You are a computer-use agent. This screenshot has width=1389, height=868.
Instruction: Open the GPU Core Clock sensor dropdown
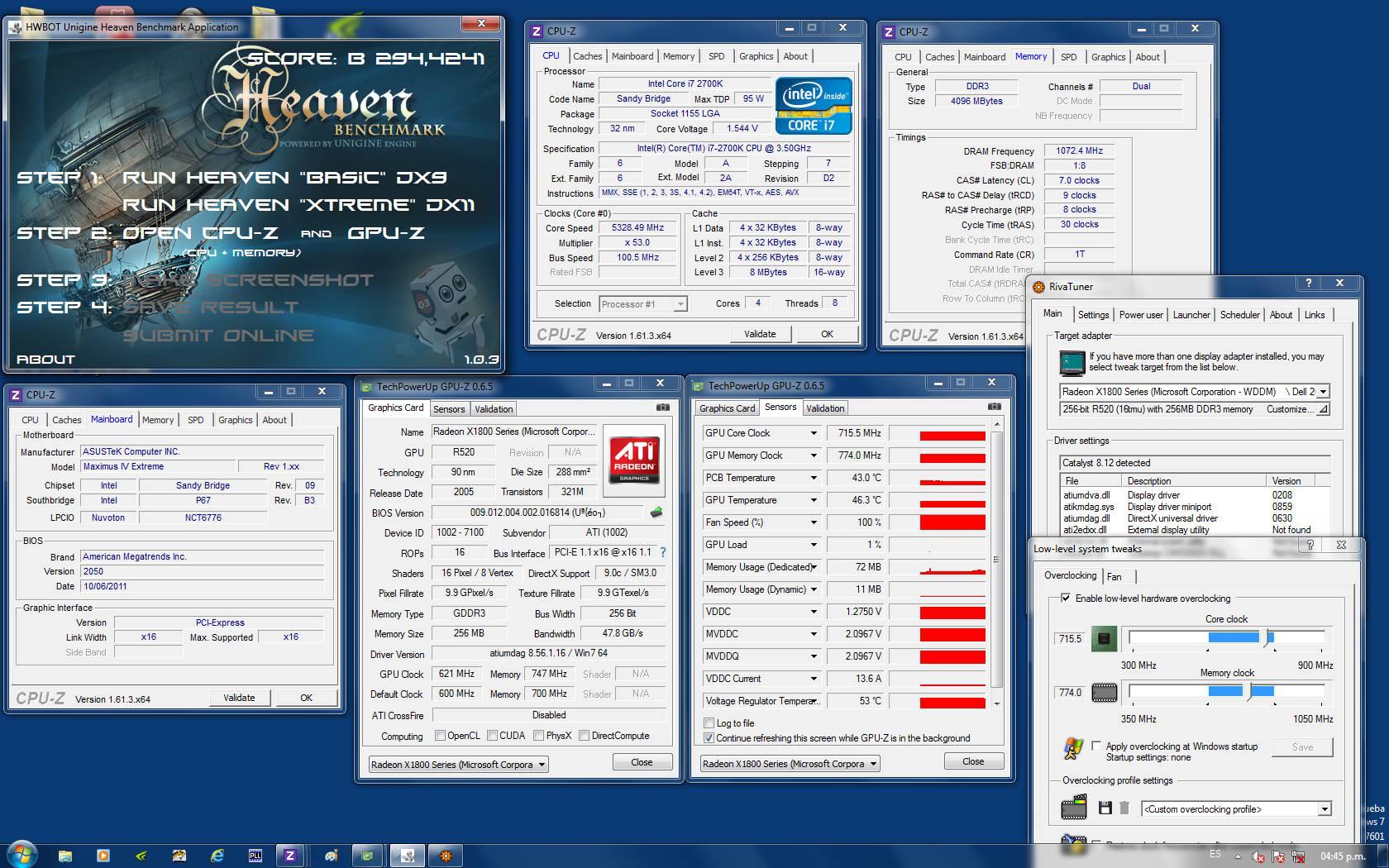click(814, 433)
